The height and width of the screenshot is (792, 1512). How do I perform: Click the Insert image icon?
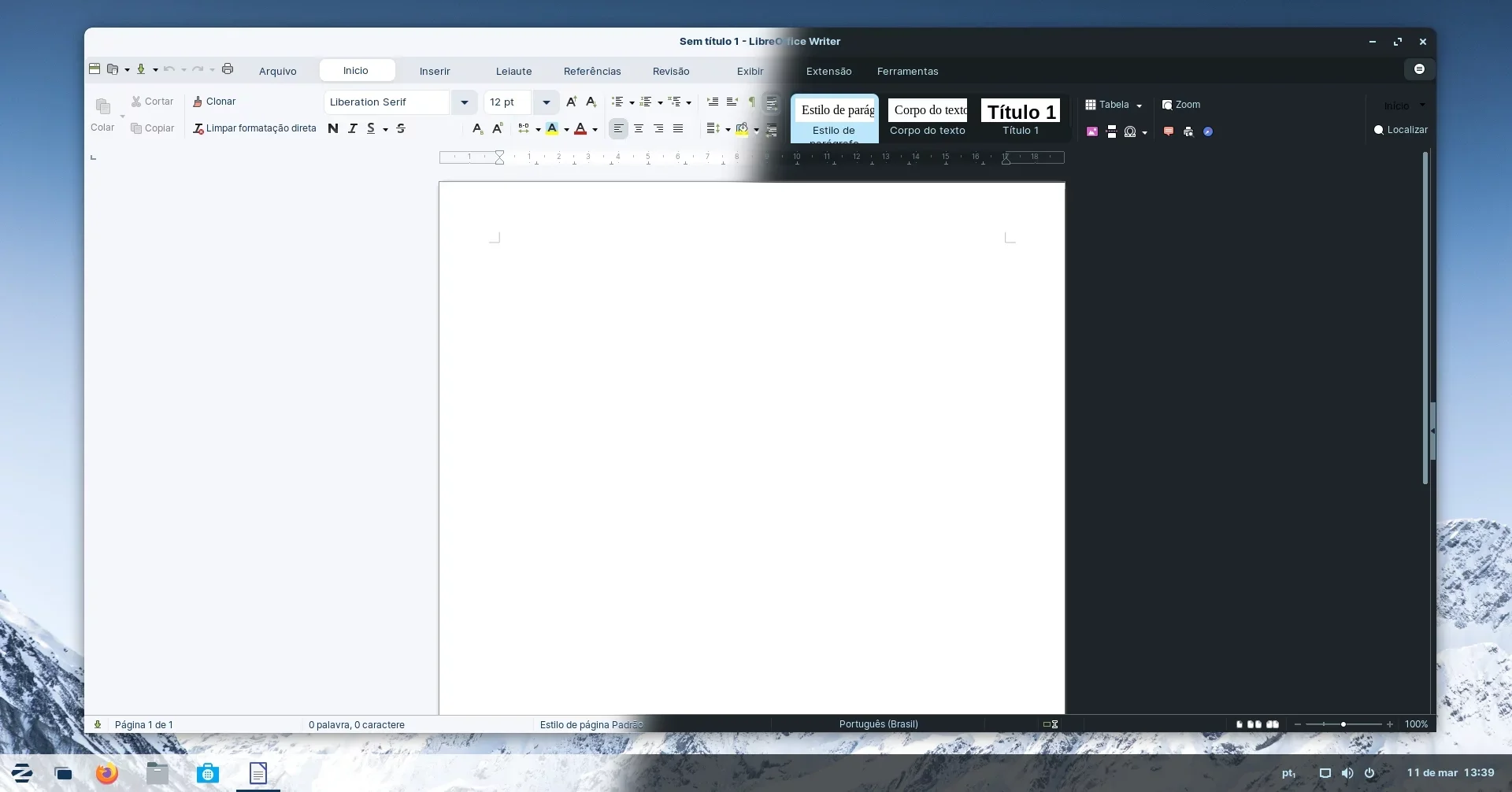click(1092, 131)
